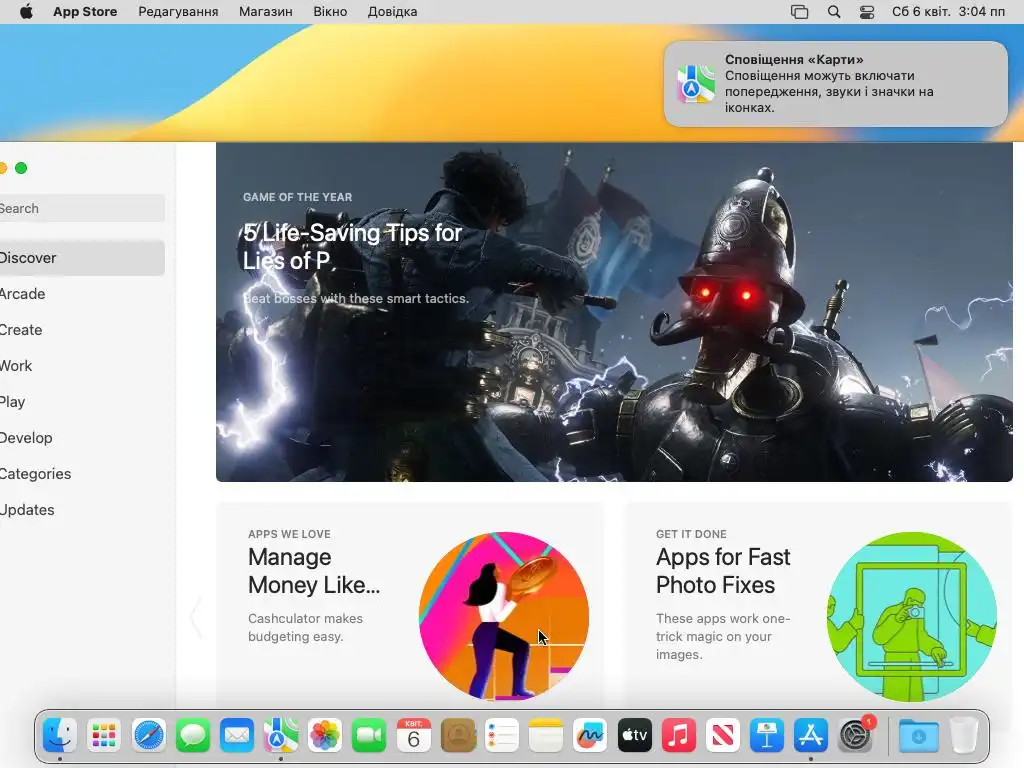Click the Сповіщення «Карти» notification banner
This screenshot has height=768, width=1024.
click(836, 84)
